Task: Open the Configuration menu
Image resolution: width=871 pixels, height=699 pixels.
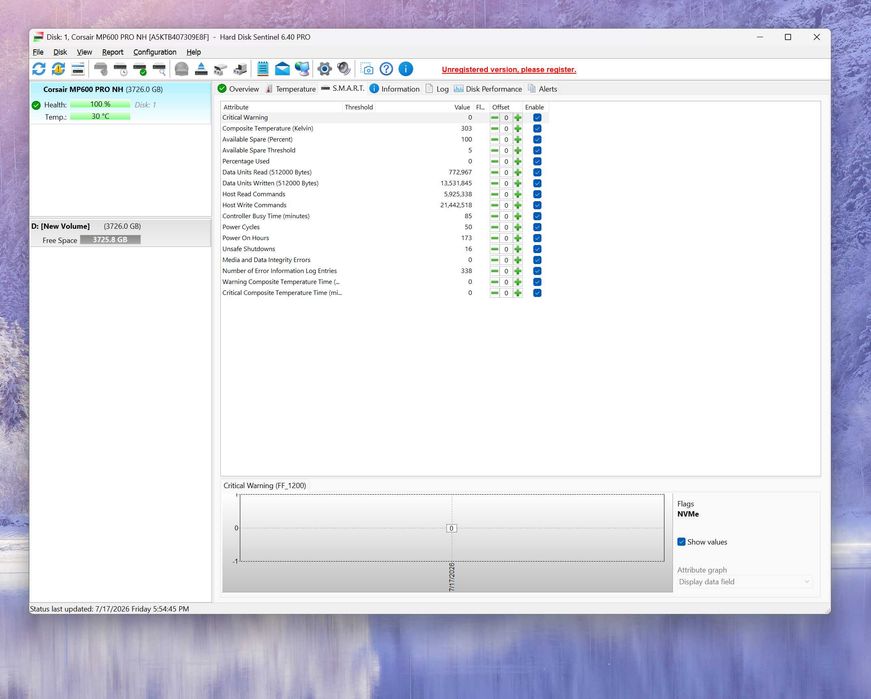Action: [x=154, y=52]
